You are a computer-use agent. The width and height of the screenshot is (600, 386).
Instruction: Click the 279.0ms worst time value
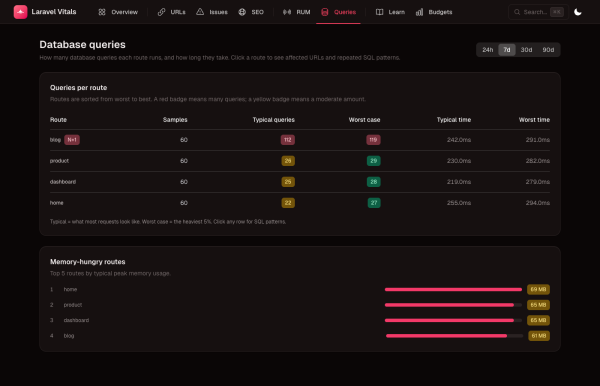[538, 182]
